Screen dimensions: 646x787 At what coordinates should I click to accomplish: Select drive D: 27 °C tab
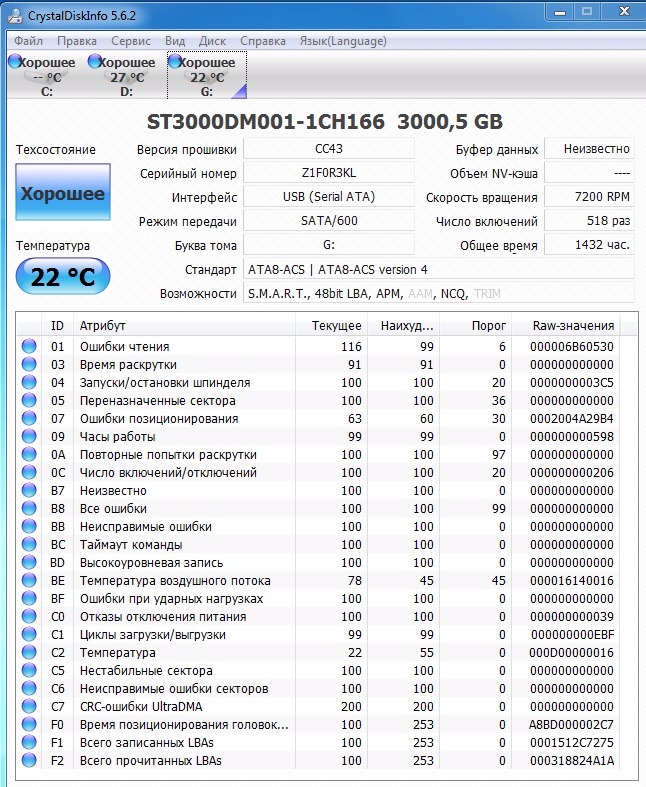126,75
